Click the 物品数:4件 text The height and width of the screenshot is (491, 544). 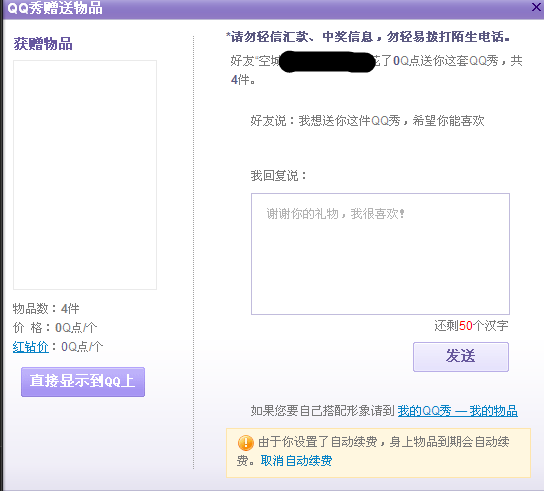46,308
